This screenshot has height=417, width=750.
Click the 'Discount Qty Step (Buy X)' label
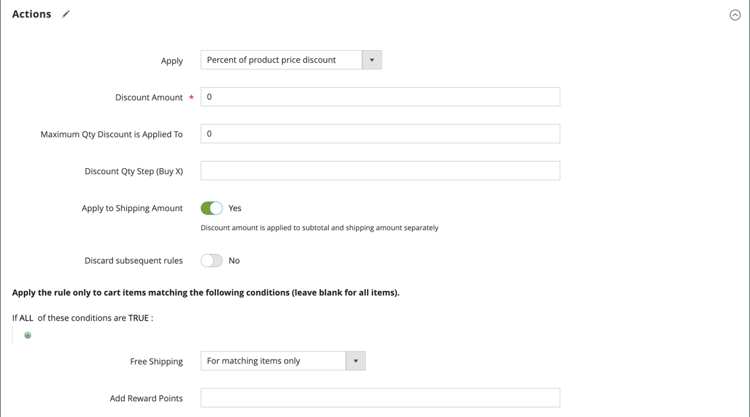point(134,171)
